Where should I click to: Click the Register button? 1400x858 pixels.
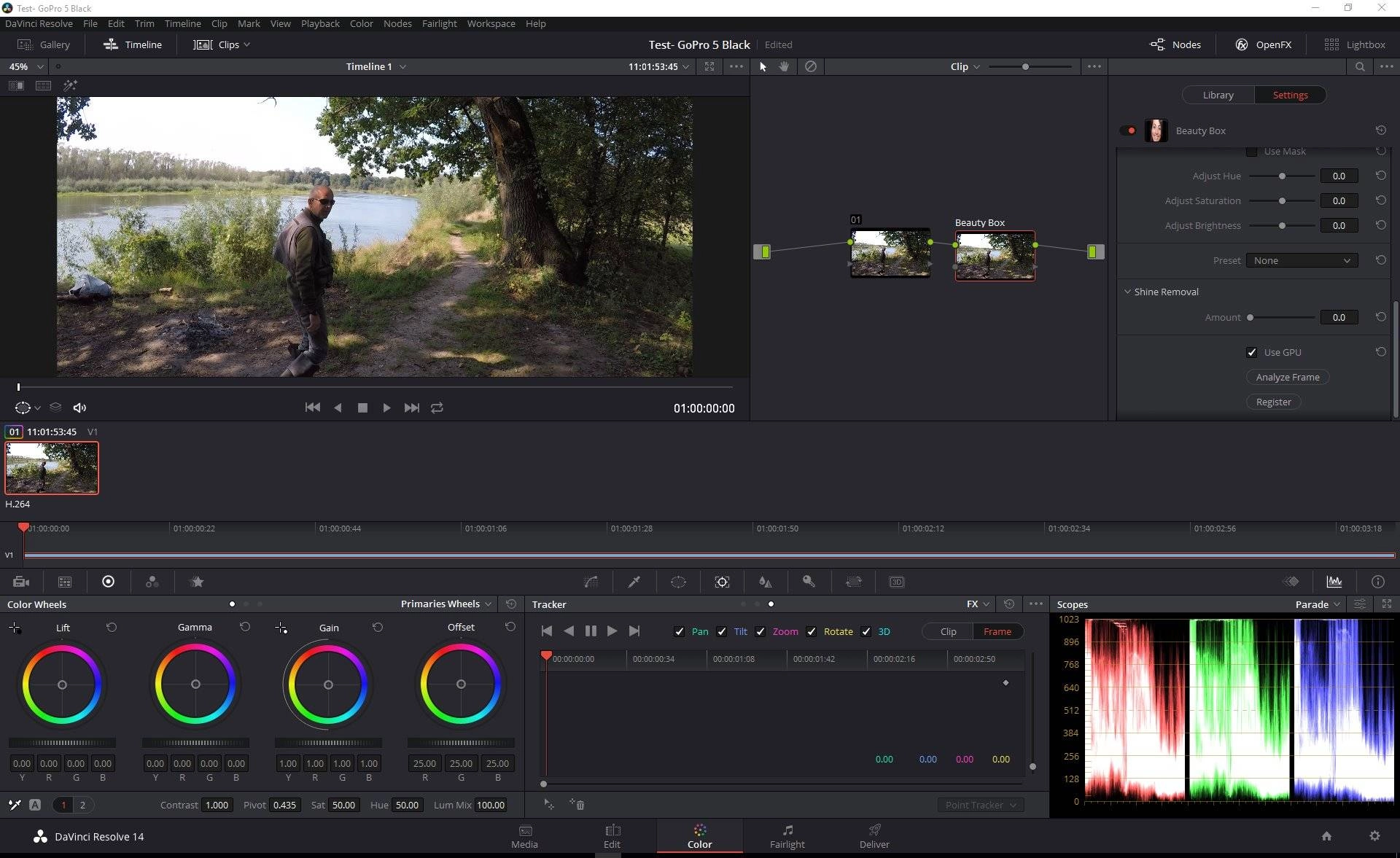coord(1273,402)
